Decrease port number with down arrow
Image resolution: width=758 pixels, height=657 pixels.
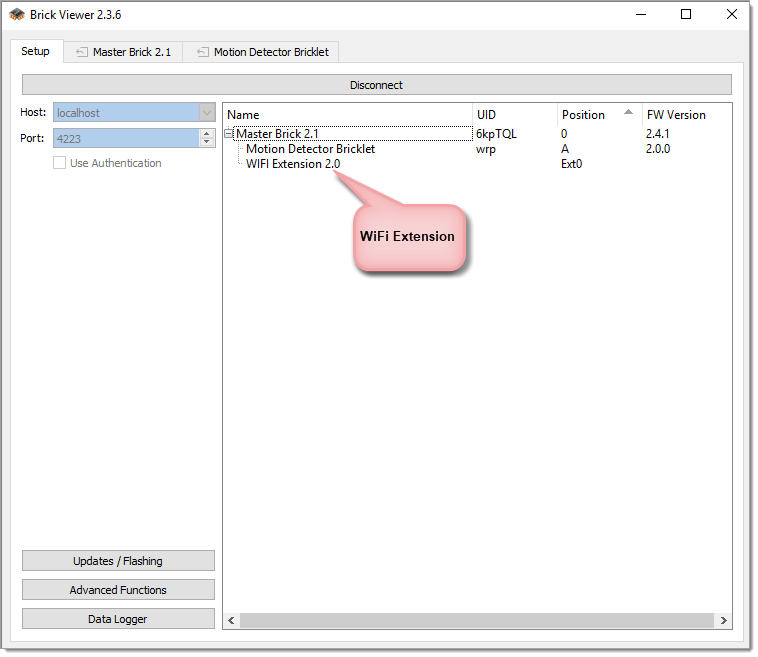[x=207, y=143]
